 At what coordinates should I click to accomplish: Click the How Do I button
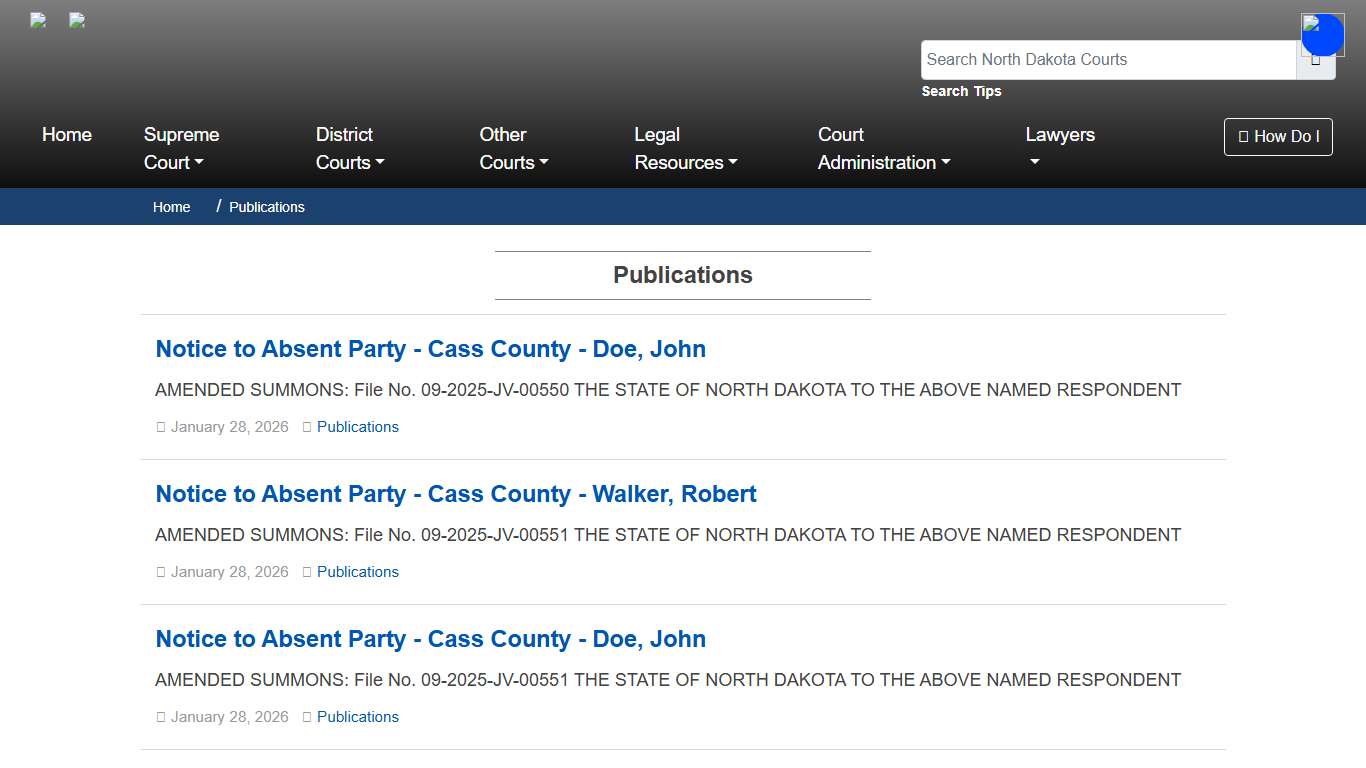[1278, 137]
